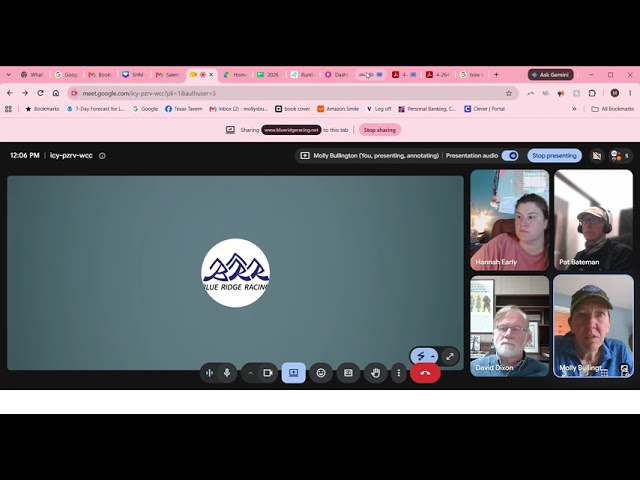Go back in browser
The height and width of the screenshot is (480, 640).
click(10, 93)
